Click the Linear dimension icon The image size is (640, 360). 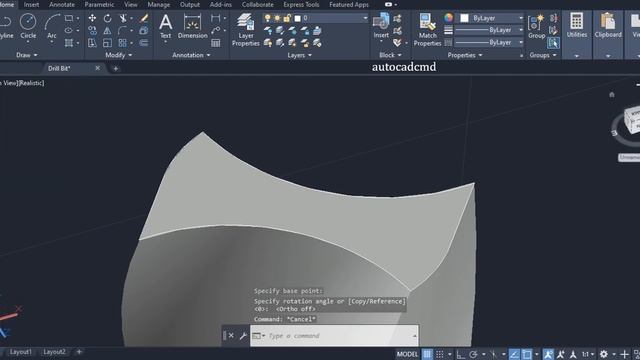pos(216,18)
